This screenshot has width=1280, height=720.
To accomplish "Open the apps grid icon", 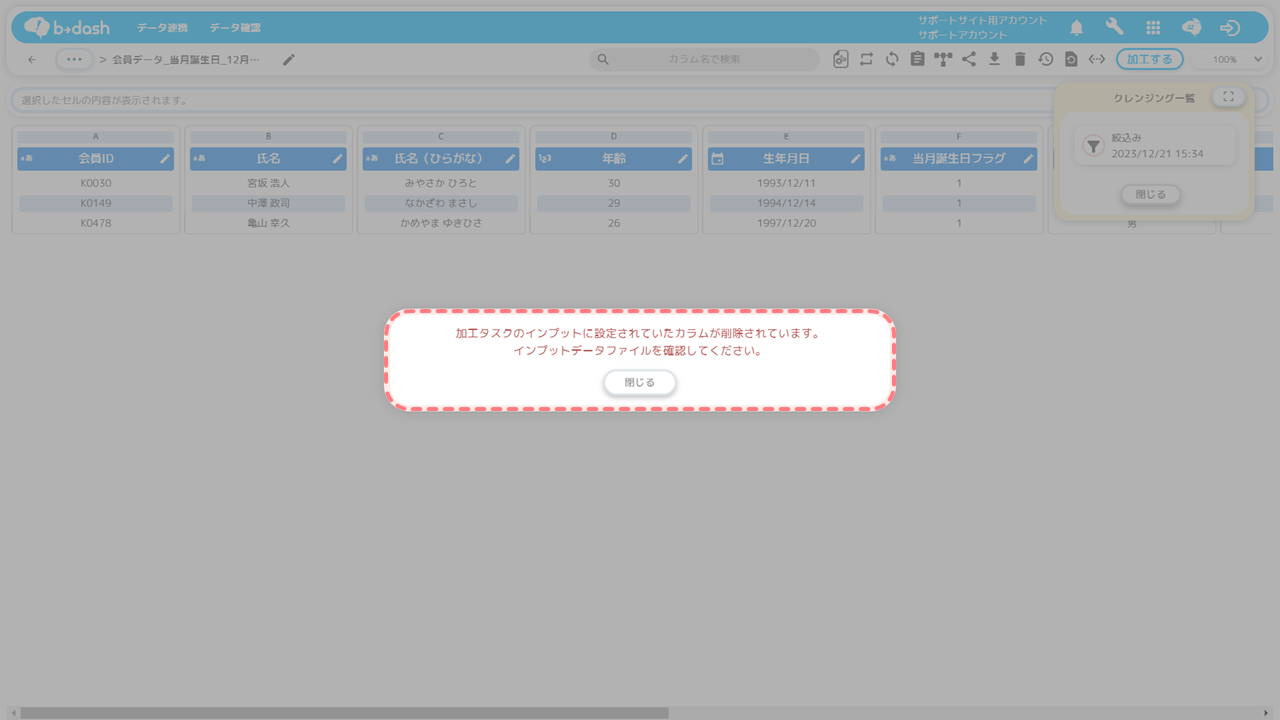I will point(1153,28).
